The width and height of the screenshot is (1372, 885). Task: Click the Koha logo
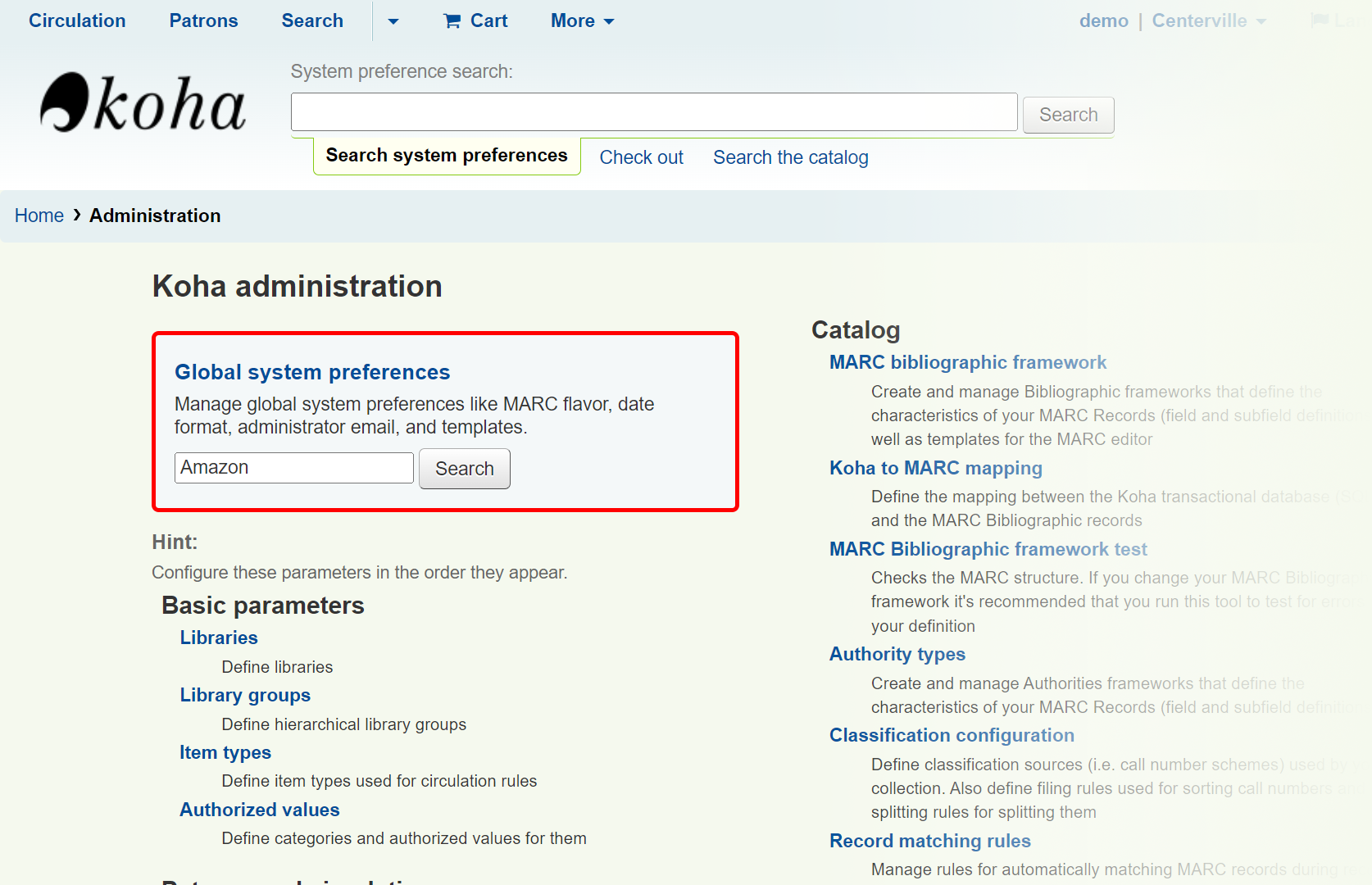[143, 102]
